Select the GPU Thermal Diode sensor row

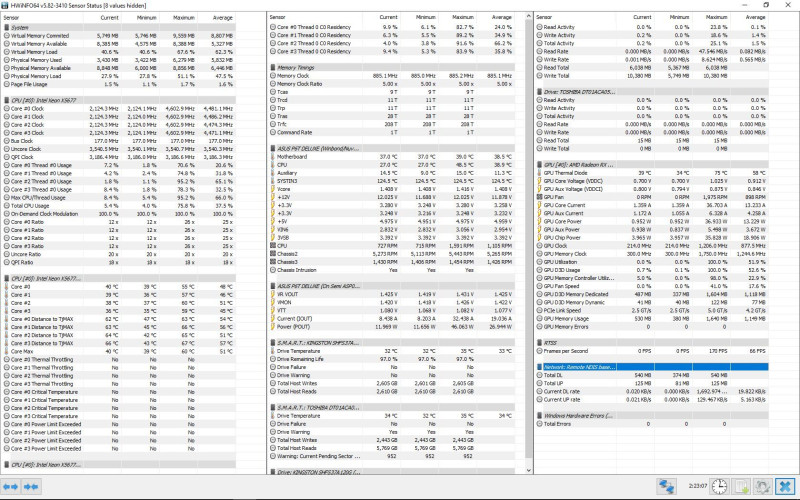pyautogui.click(x=652, y=173)
